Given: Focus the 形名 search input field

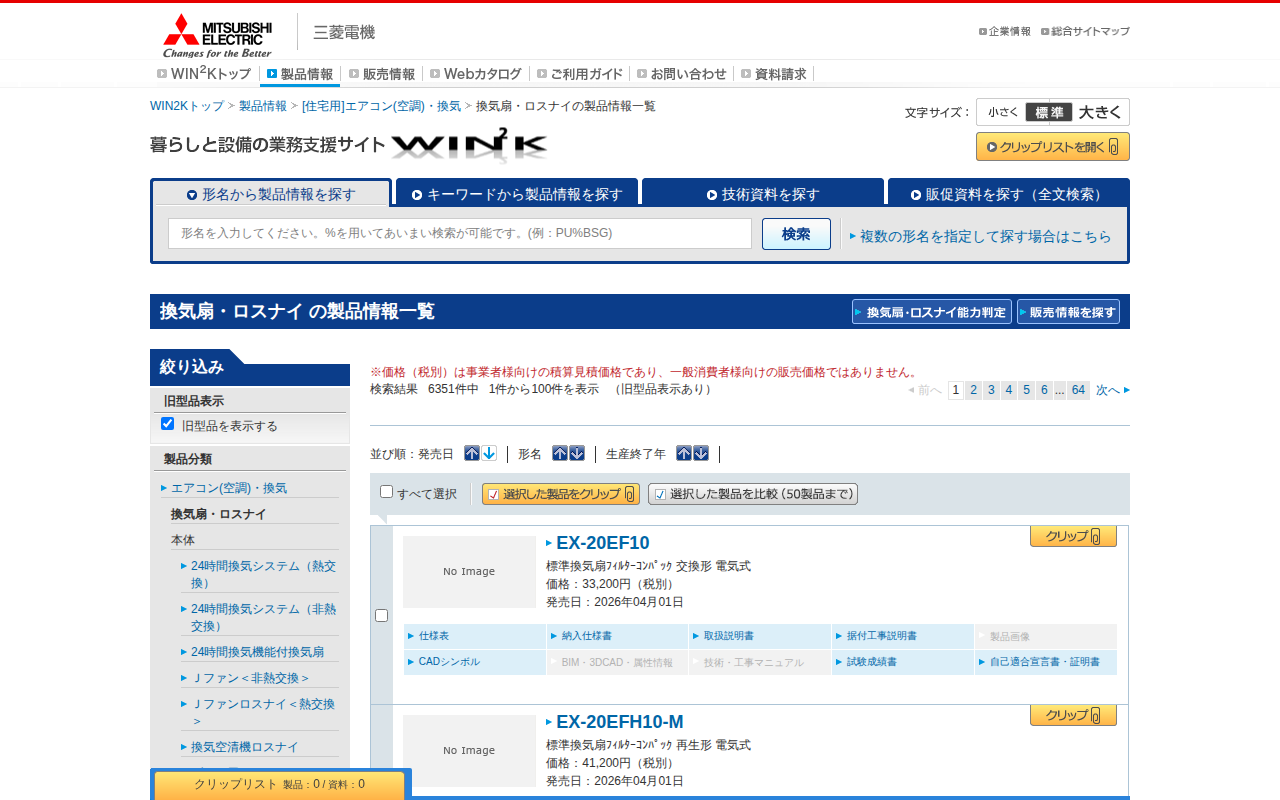Looking at the screenshot, I should 460,233.
